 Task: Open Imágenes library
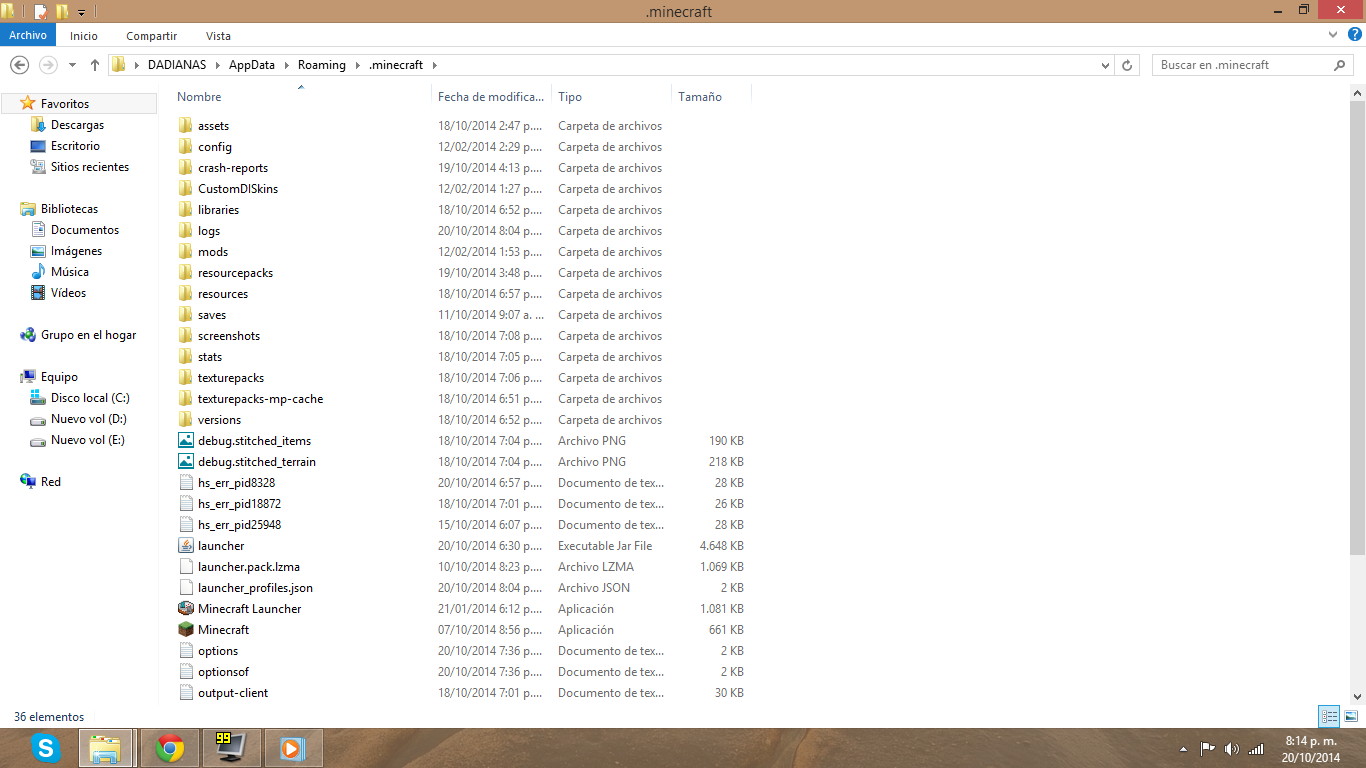76,251
